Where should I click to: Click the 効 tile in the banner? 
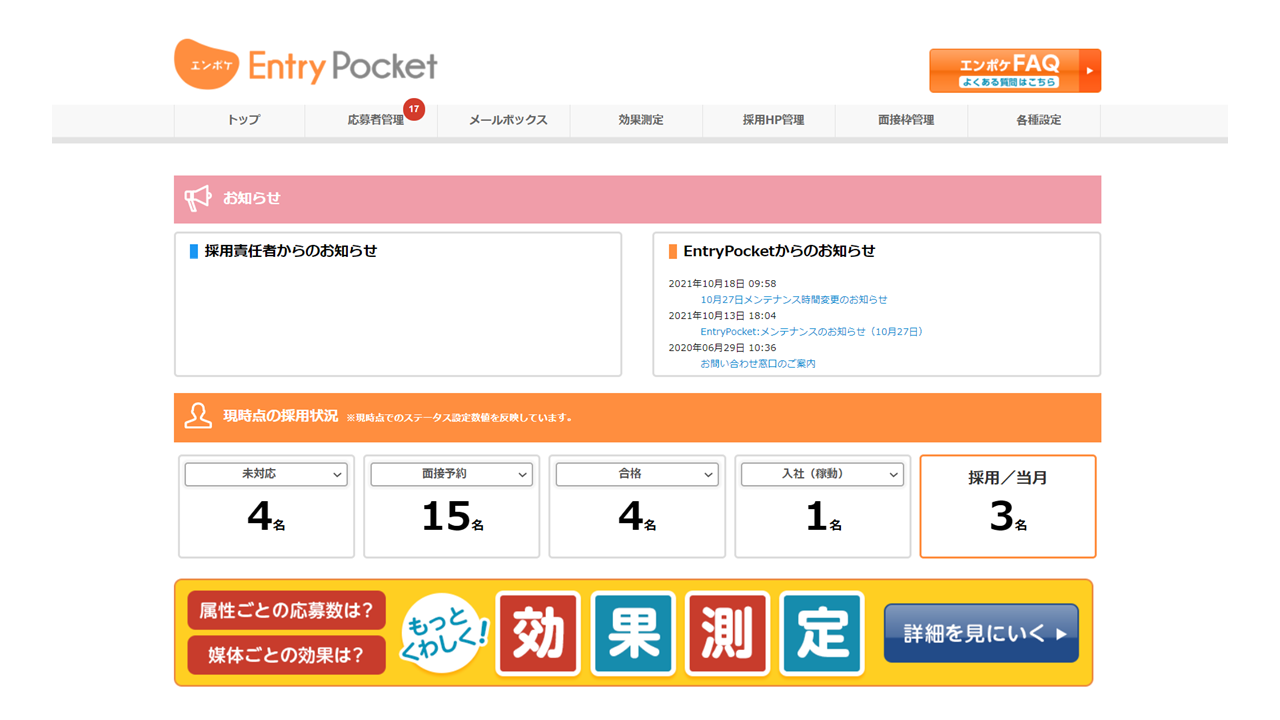[x=538, y=632]
